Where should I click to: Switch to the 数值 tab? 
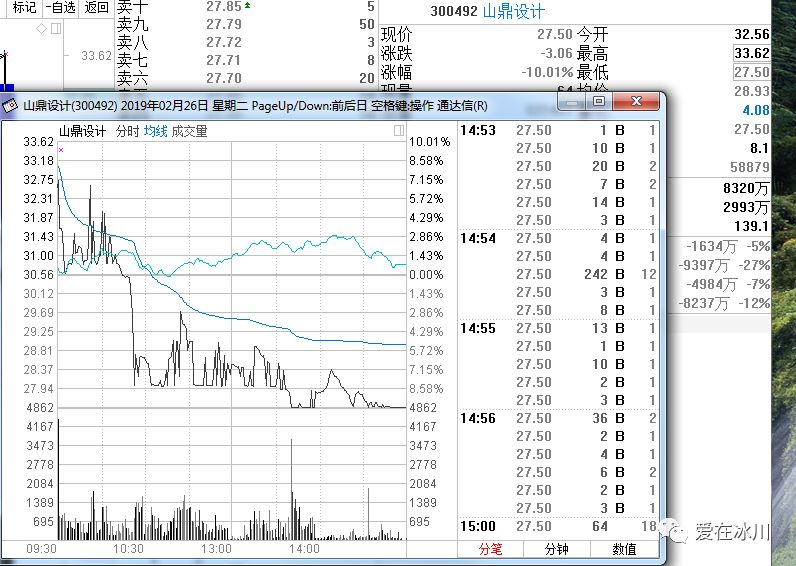click(624, 549)
